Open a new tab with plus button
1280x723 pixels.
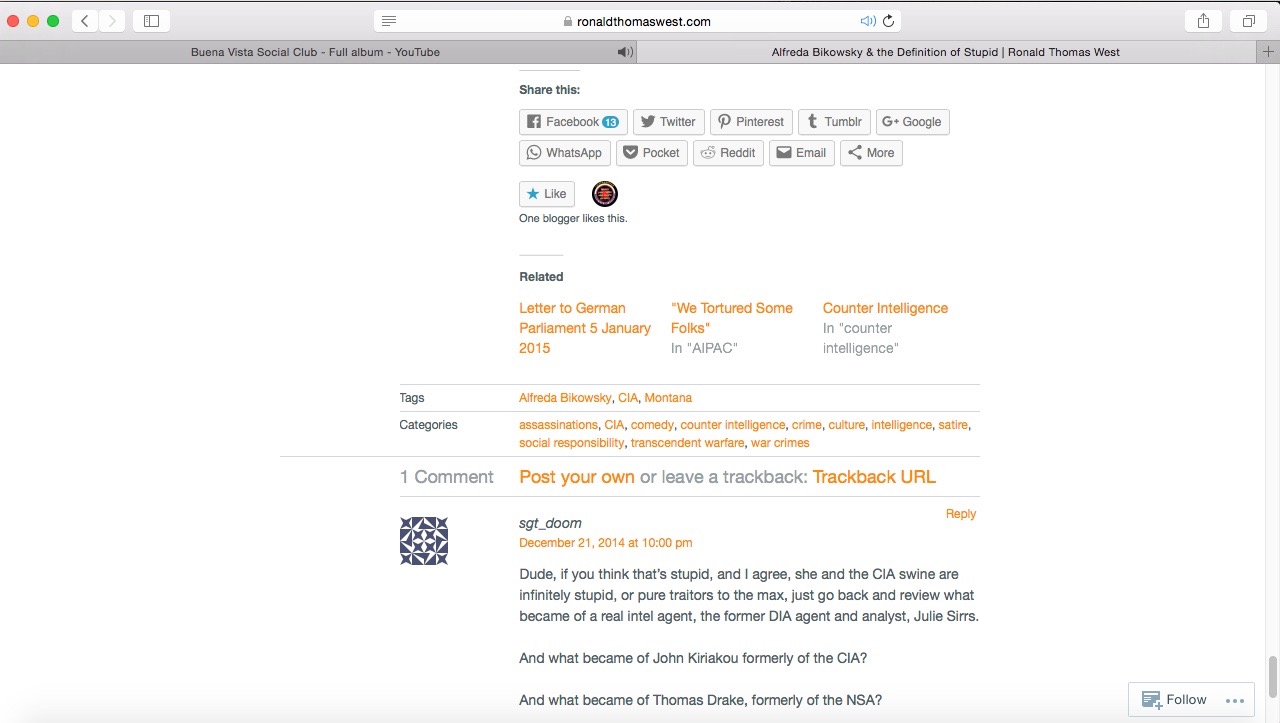pos(1269,52)
